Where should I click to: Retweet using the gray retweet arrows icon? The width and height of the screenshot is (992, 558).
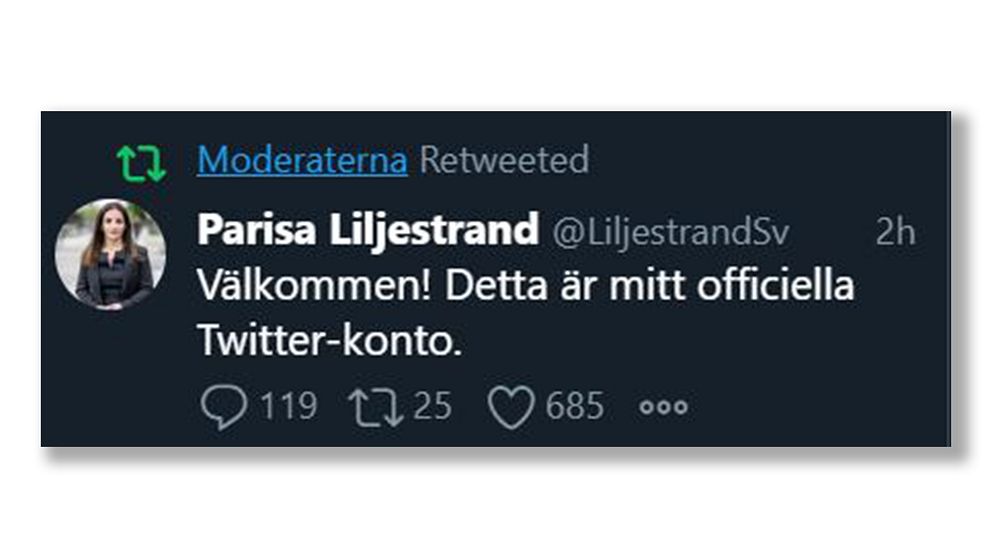coord(374,407)
